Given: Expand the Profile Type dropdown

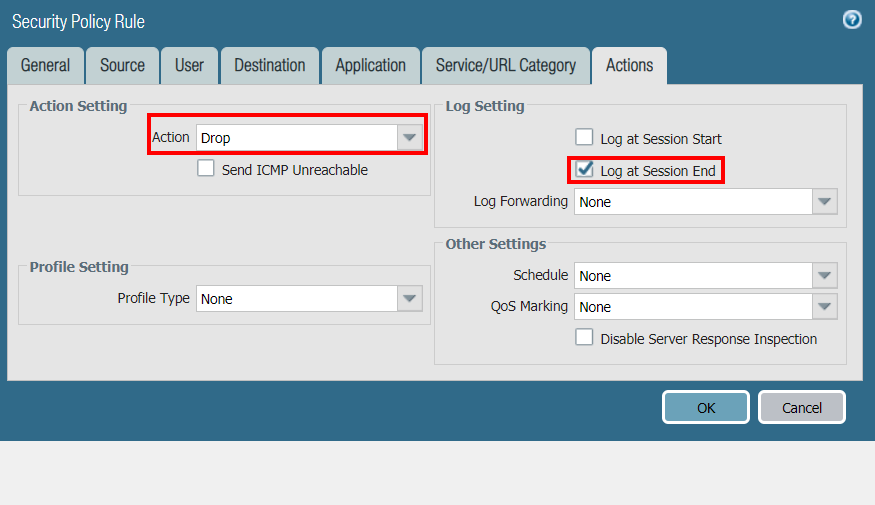Looking at the screenshot, I should (409, 299).
